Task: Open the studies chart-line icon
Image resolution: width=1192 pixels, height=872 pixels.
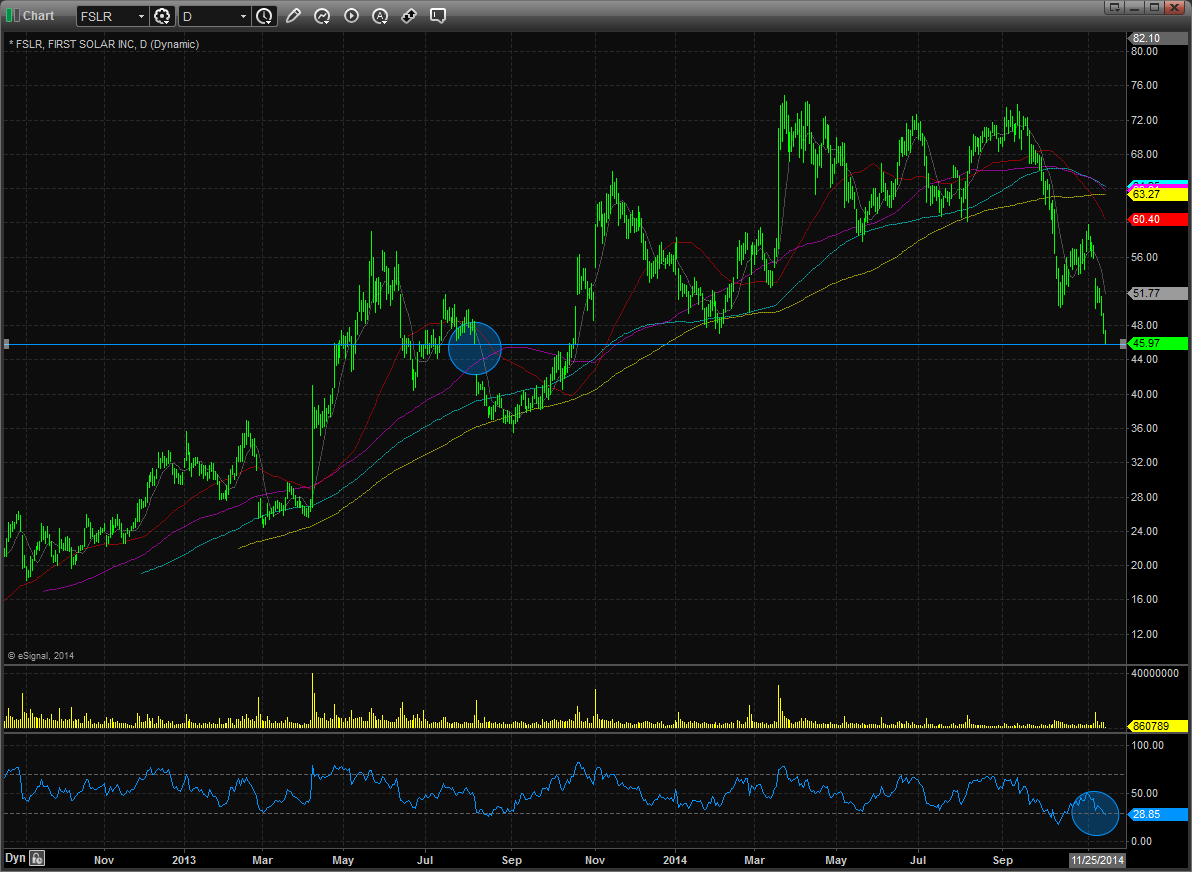Action: [x=322, y=15]
